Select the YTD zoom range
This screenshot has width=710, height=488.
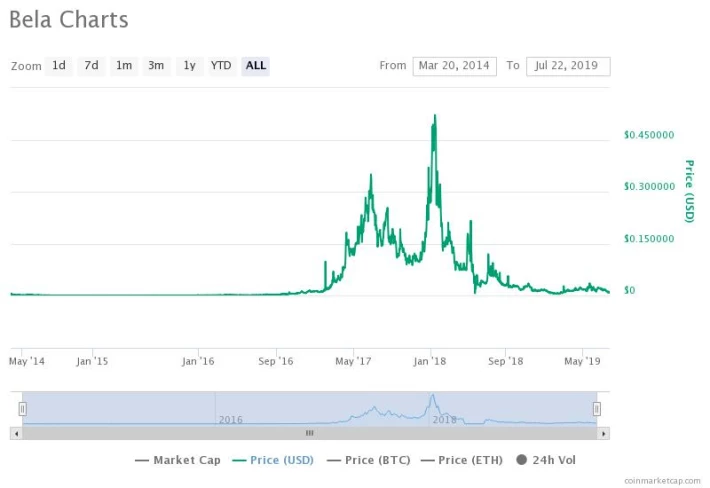(x=221, y=66)
